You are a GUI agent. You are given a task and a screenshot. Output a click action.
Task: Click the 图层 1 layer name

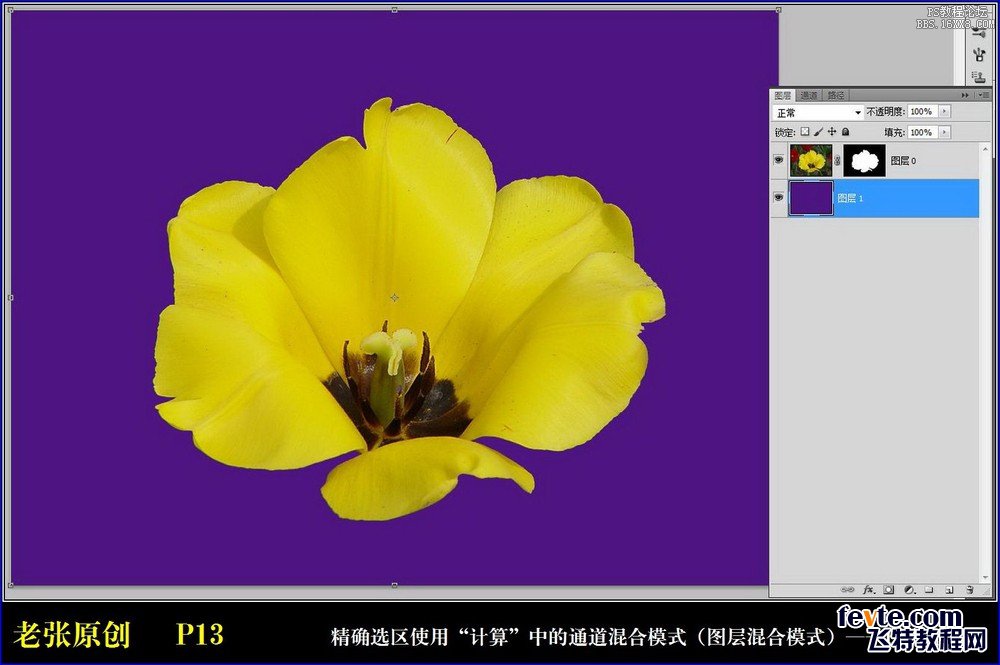click(x=850, y=198)
